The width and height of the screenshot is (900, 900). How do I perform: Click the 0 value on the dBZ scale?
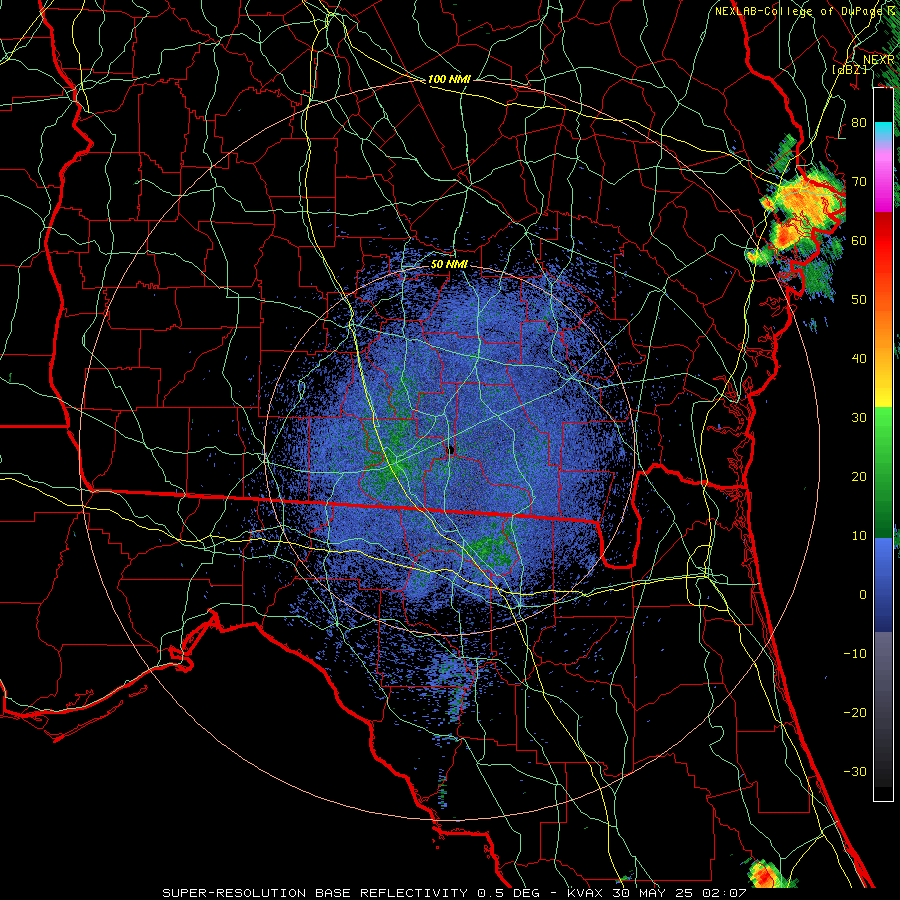coord(863,595)
